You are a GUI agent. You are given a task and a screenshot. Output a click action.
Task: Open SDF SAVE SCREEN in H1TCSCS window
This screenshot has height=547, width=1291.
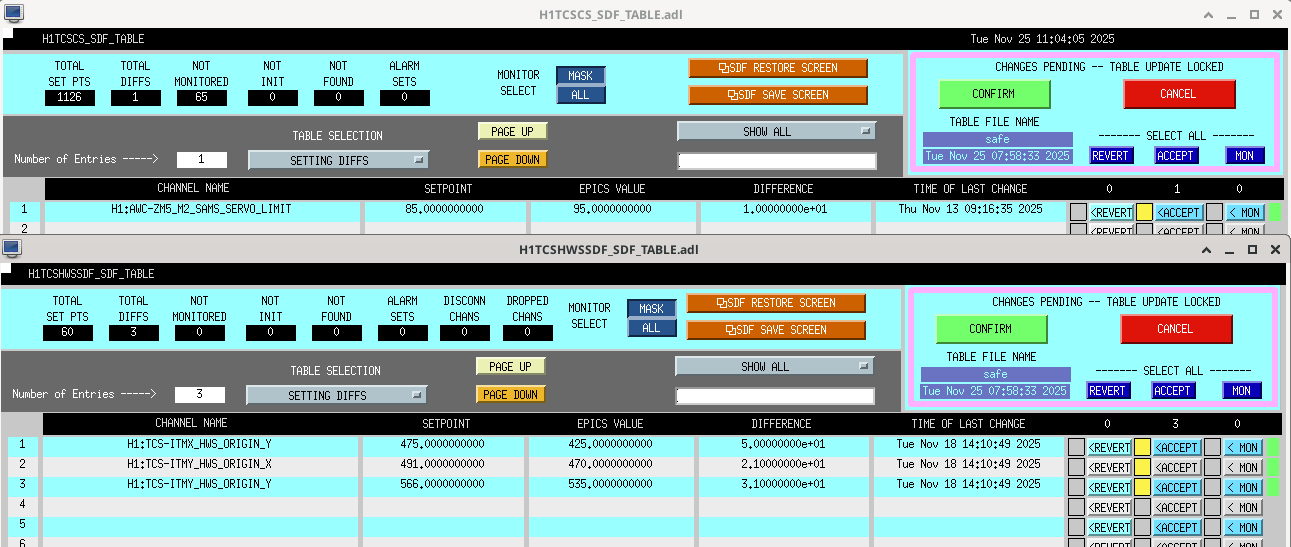(x=777, y=95)
